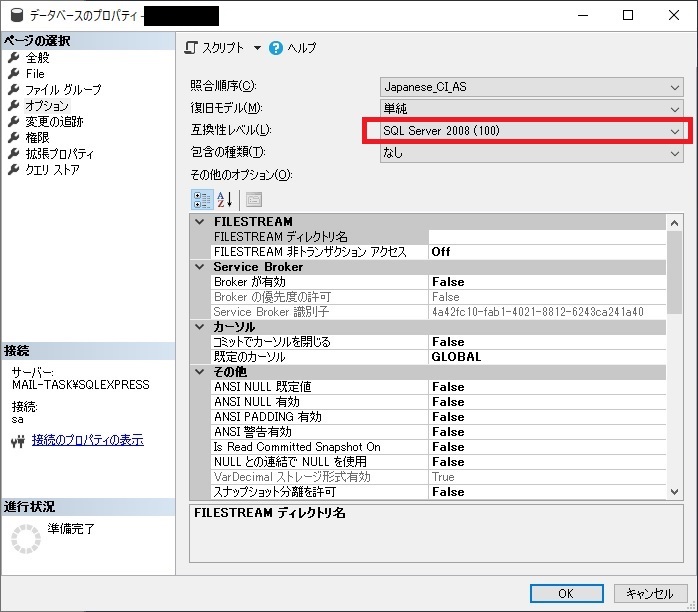Switch to the クエリ ストア page
Screen dimensions: 698x612
tap(52, 170)
